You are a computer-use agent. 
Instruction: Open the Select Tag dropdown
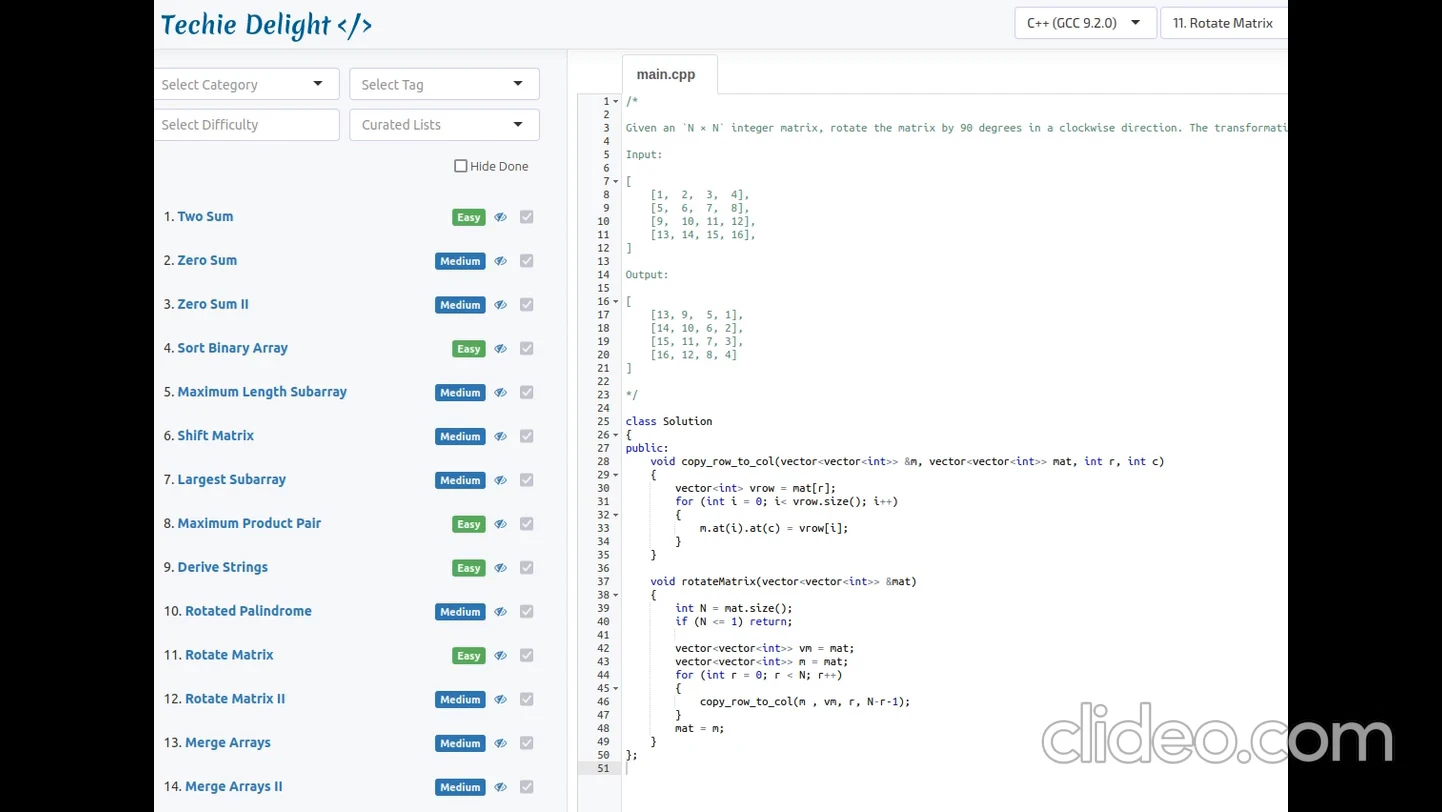[444, 84]
